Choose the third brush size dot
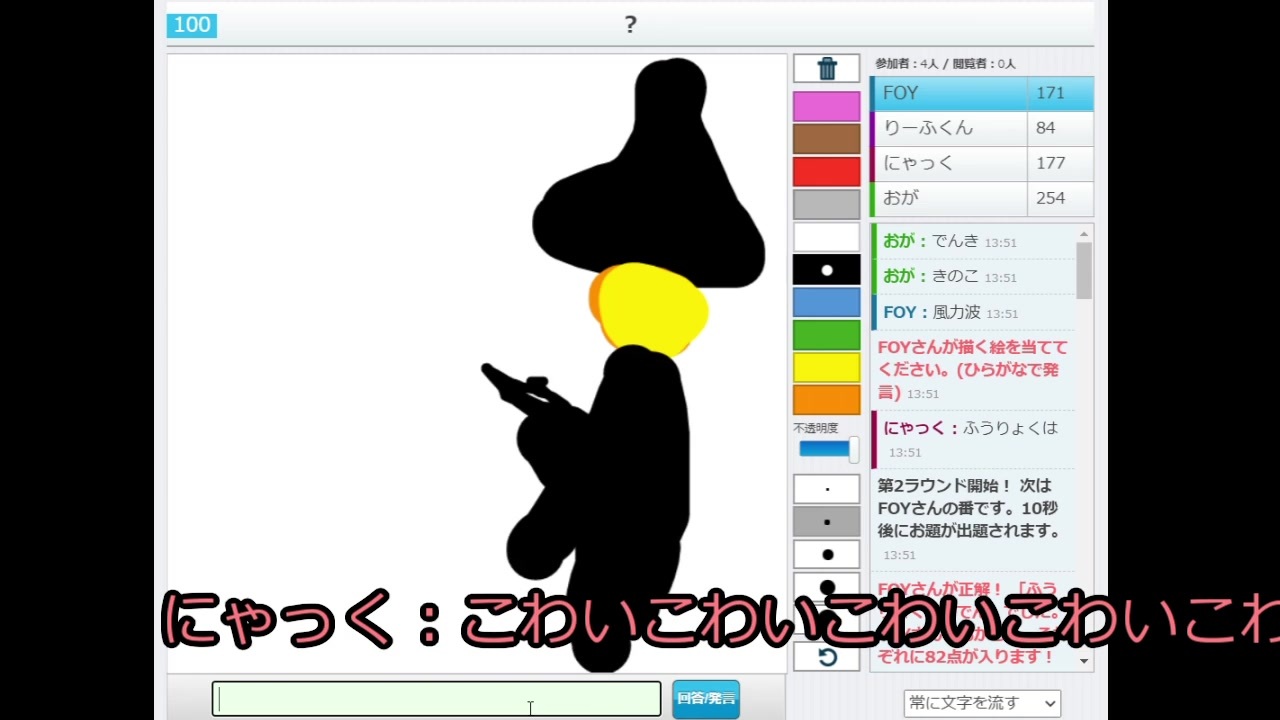 826,554
